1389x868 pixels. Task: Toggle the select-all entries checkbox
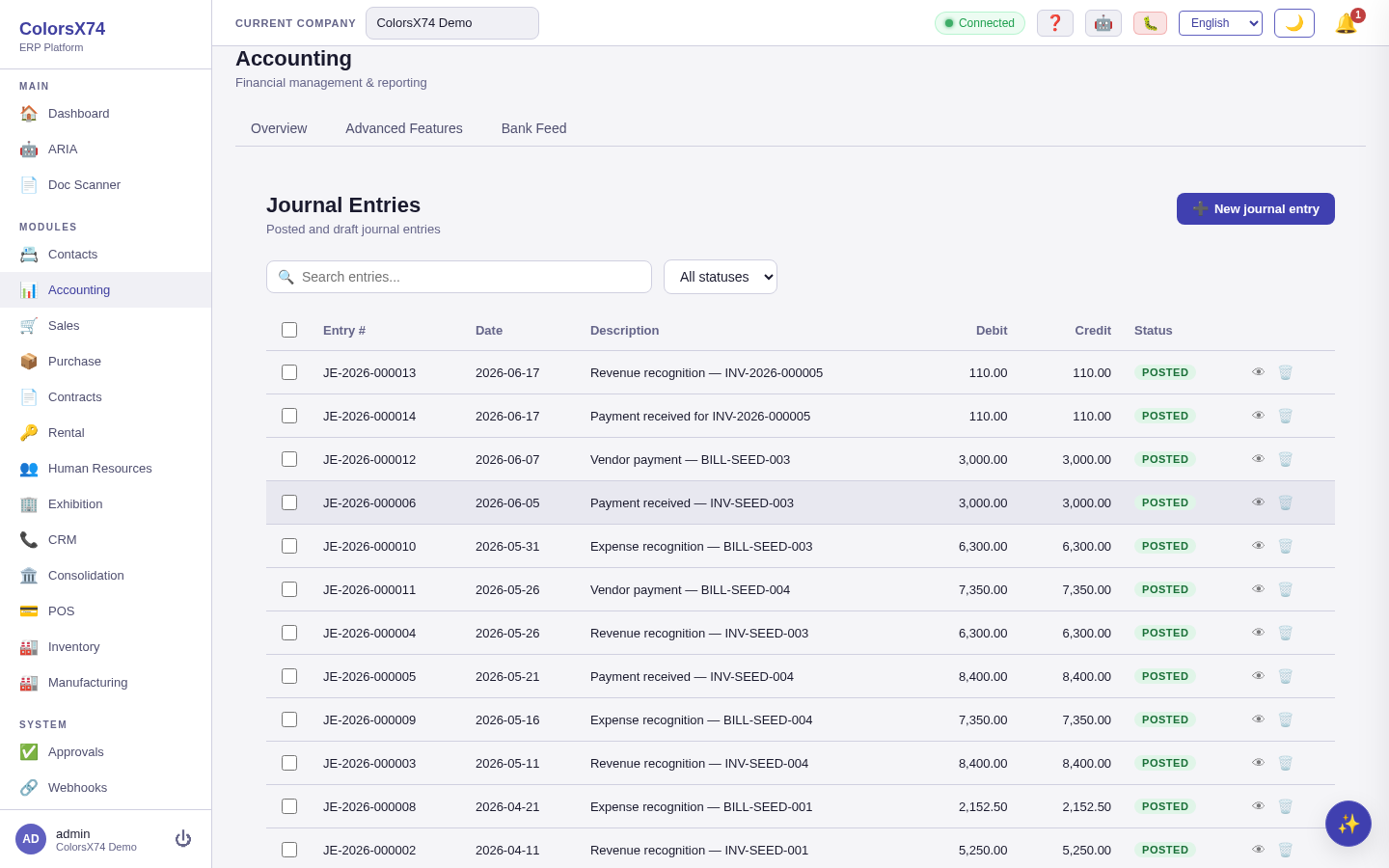pyautogui.click(x=289, y=330)
